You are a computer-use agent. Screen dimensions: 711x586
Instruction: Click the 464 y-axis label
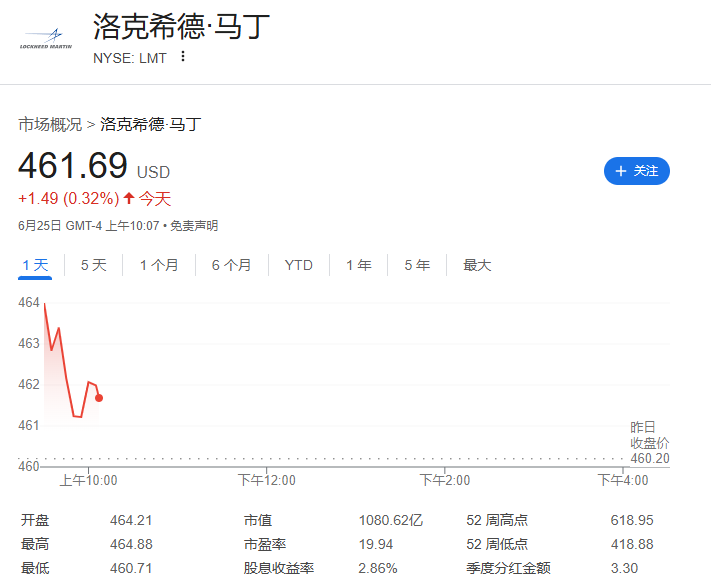click(29, 302)
